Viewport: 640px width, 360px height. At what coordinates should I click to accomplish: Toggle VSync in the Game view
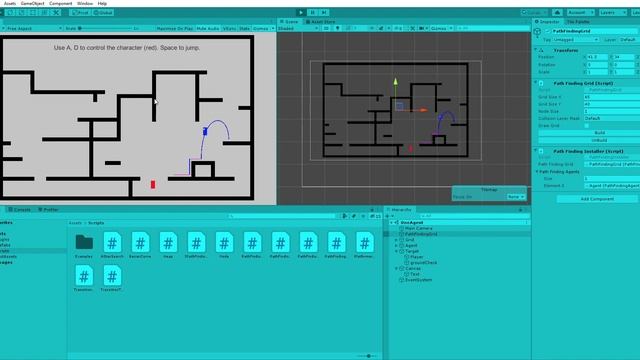tap(229, 29)
